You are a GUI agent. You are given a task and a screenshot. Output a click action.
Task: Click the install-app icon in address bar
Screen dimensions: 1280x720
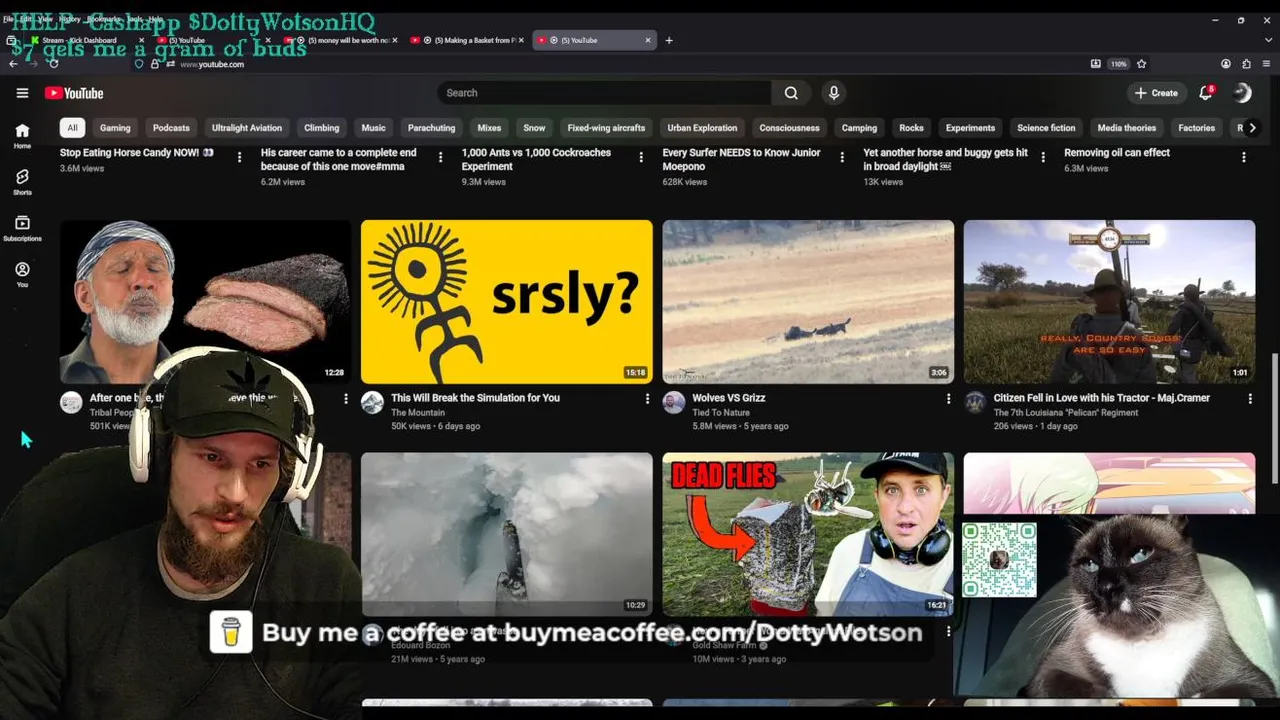pyautogui.click(x=1096, y=64)
